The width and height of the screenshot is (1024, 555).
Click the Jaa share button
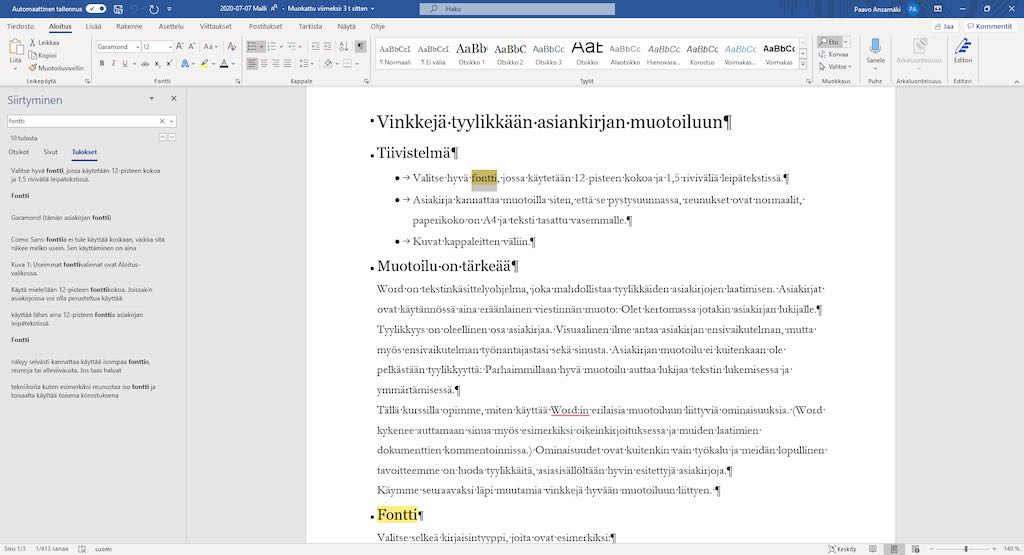(944, 26)
